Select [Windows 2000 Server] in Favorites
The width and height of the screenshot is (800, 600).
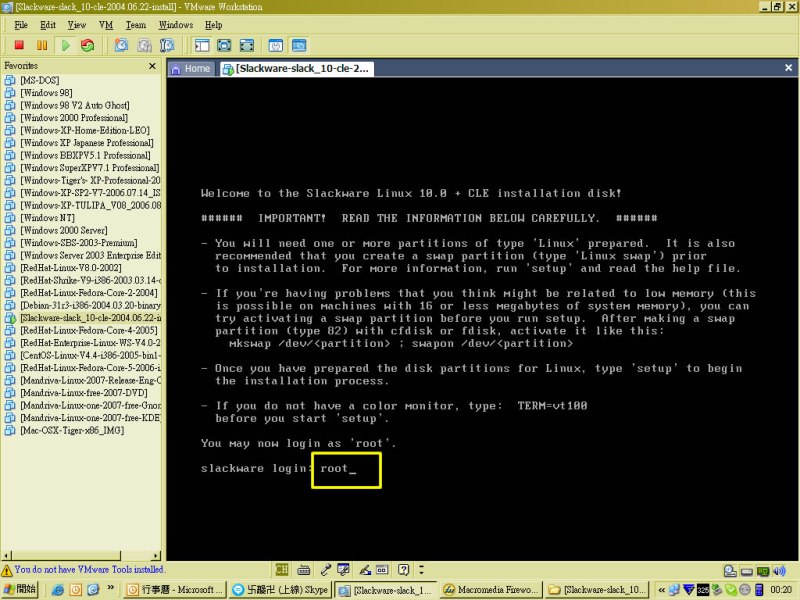pyautogui.click(x=64, y=230)
